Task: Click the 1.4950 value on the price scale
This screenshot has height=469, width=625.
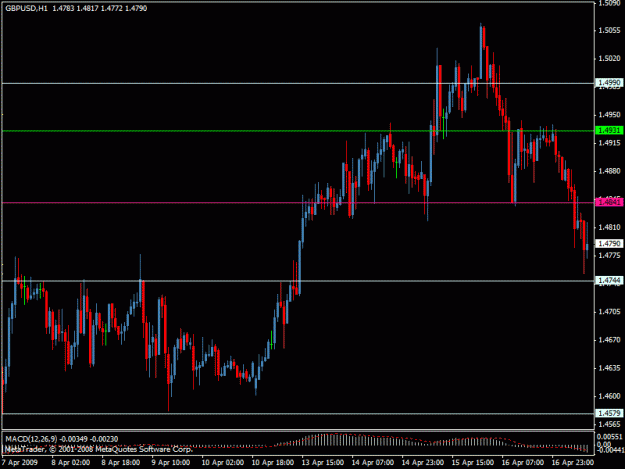Action: tap(609, 115)
